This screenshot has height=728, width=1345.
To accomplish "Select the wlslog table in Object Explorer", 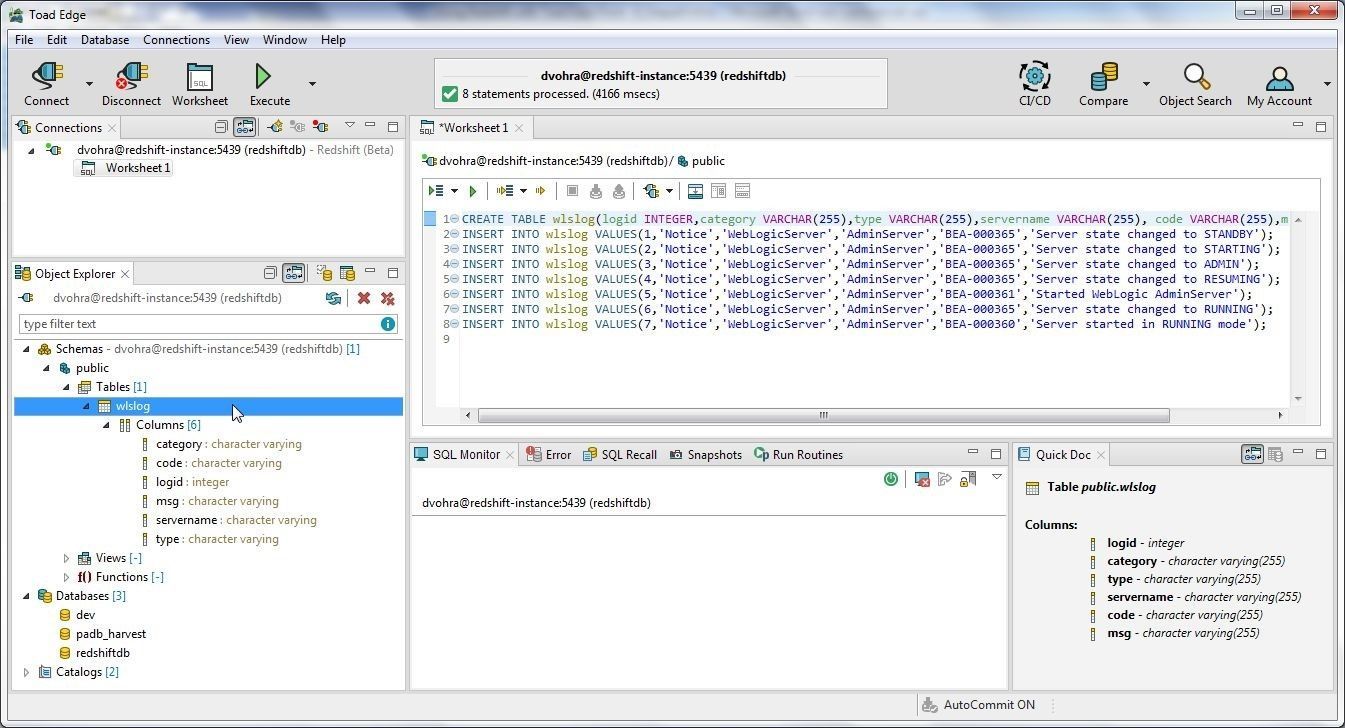I will click(x=132, y=406).
